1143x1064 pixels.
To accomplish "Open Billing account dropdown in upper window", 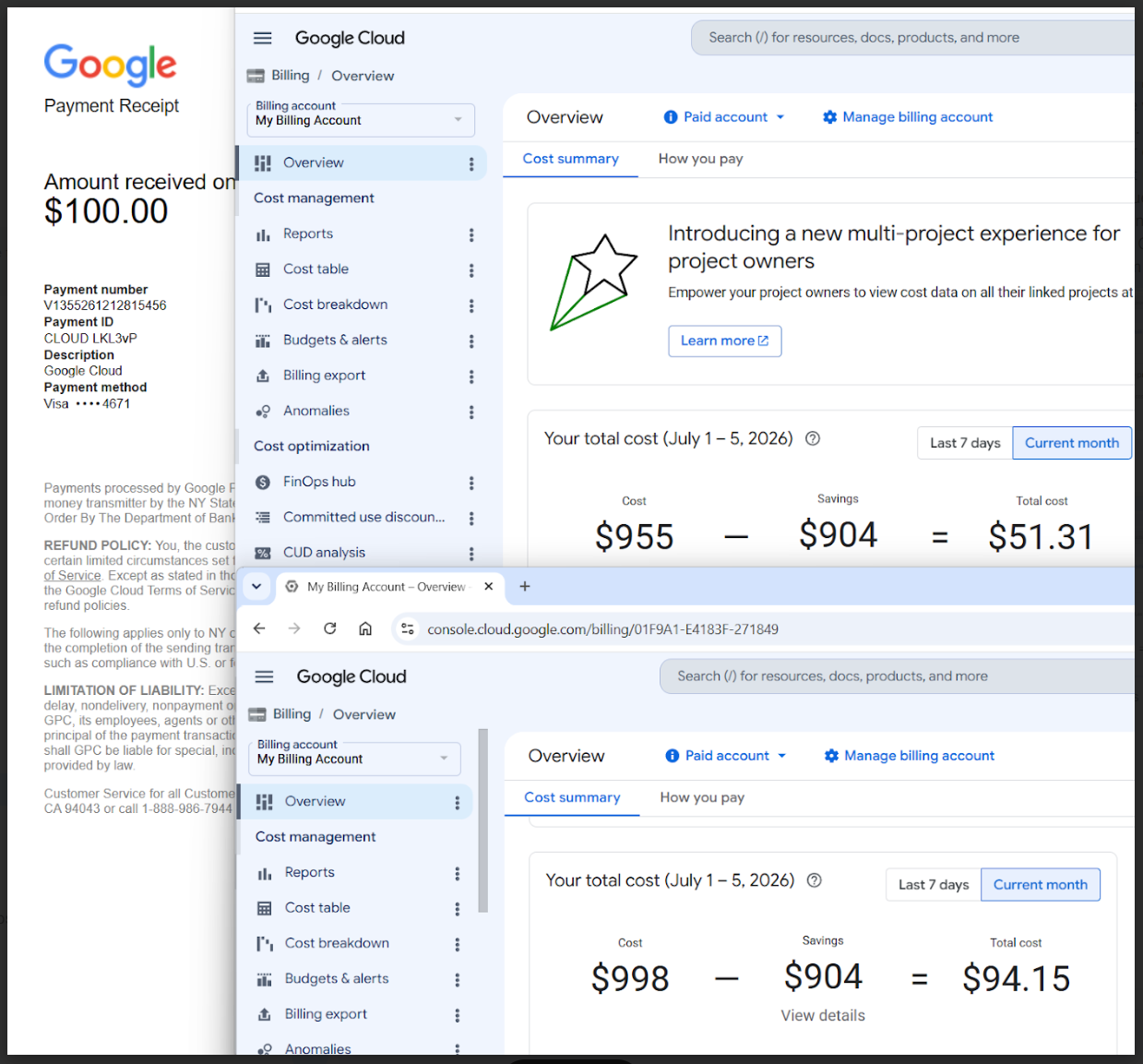I will 361,120.
